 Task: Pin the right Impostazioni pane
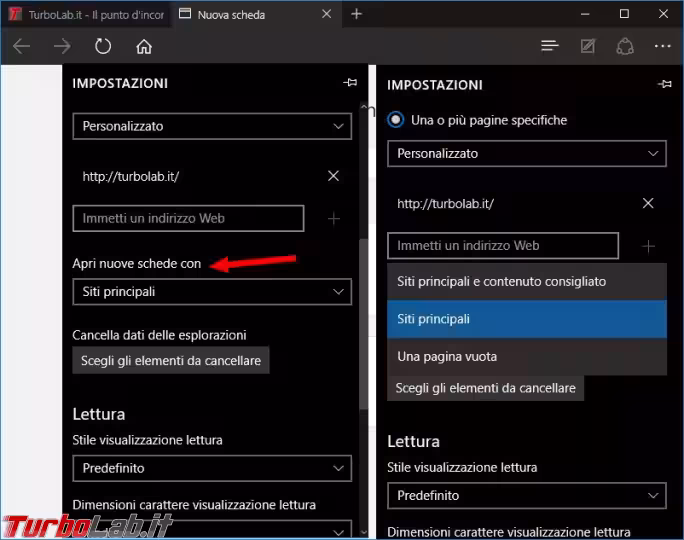click(665, 84)
